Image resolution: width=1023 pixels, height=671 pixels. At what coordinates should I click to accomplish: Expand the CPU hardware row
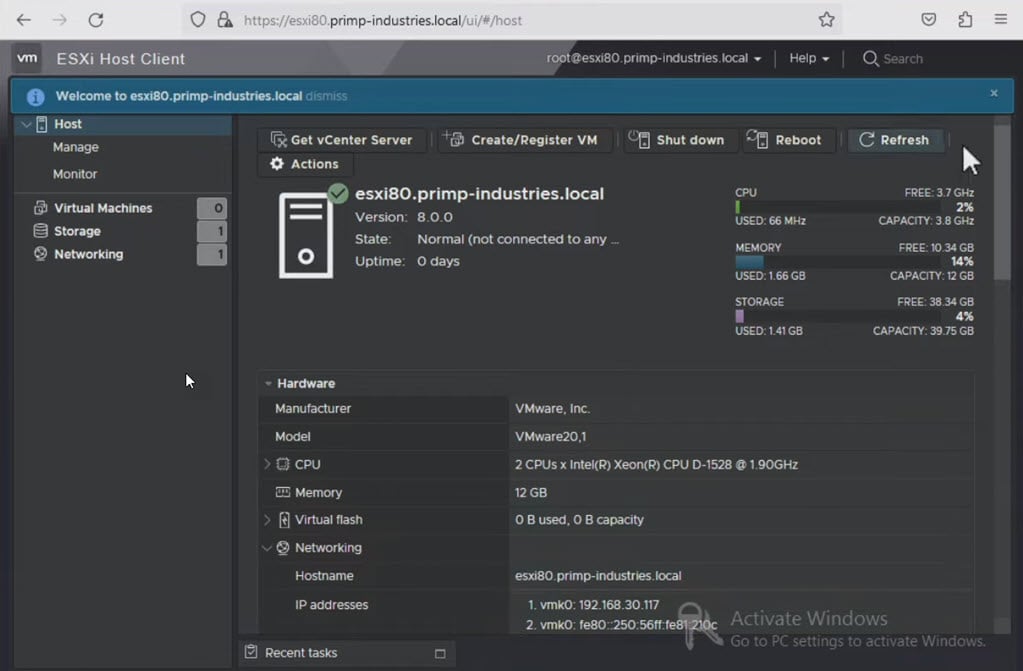coord(267,464)
